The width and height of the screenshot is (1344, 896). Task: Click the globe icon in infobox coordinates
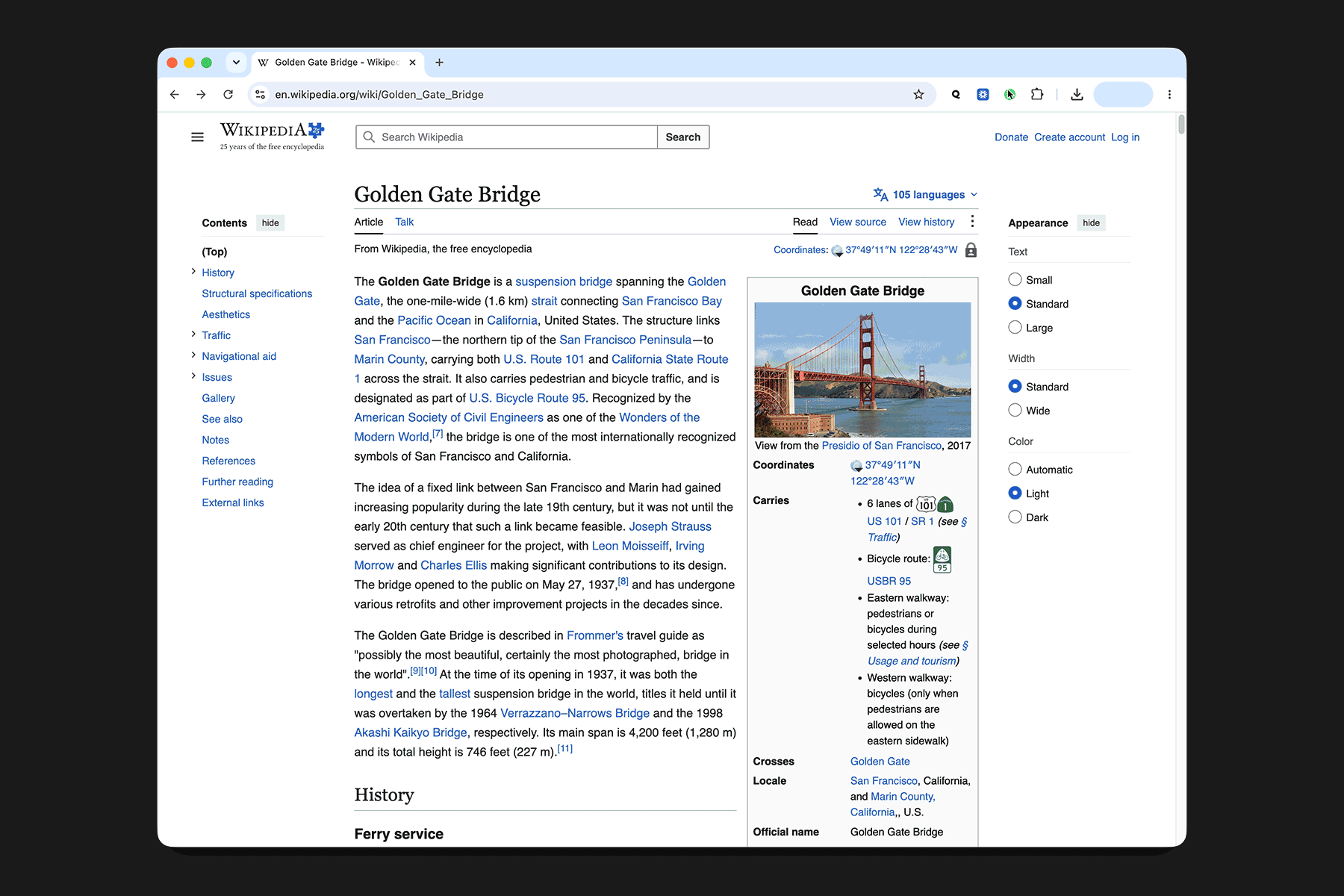click(856, 466)
